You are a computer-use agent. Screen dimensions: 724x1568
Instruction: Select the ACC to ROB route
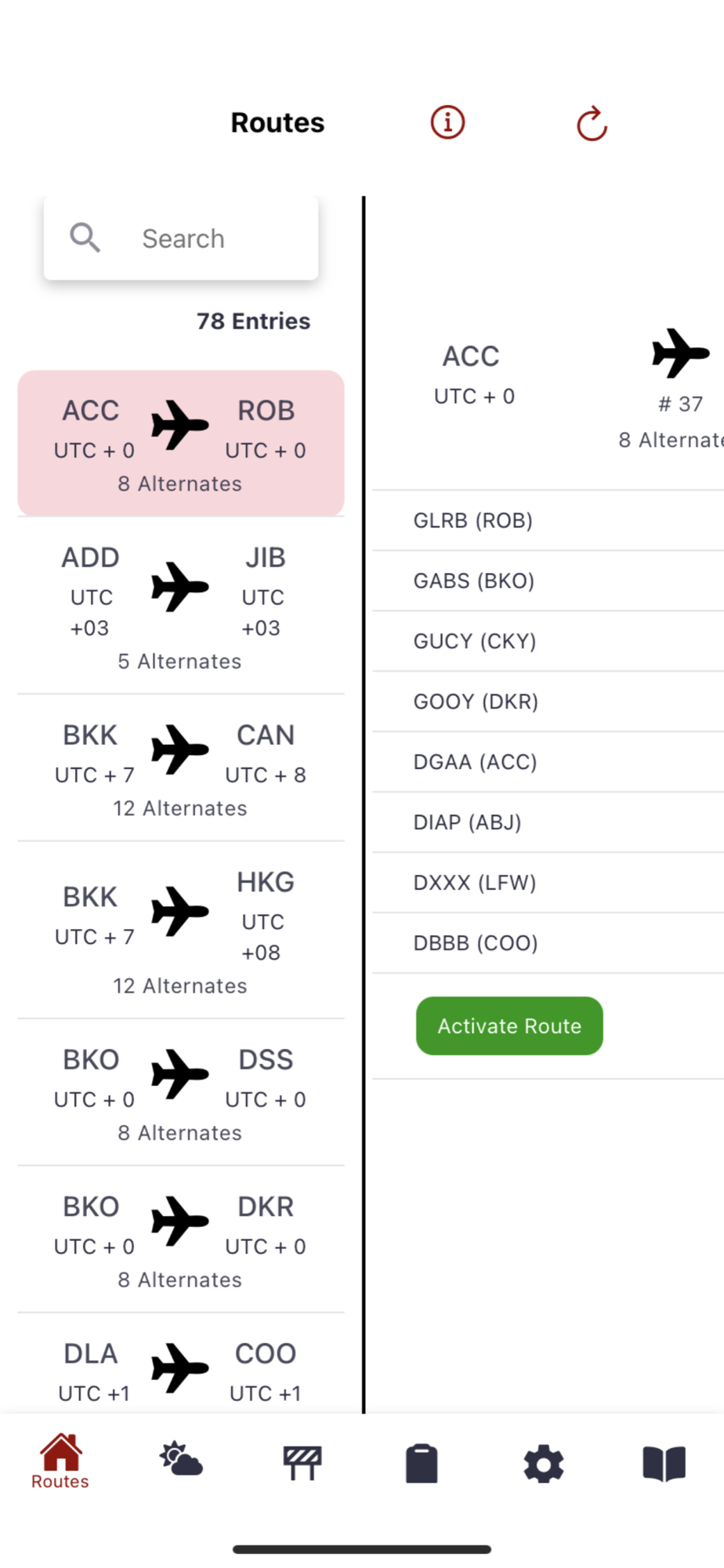pyautogui.click(x=181, y=443)
